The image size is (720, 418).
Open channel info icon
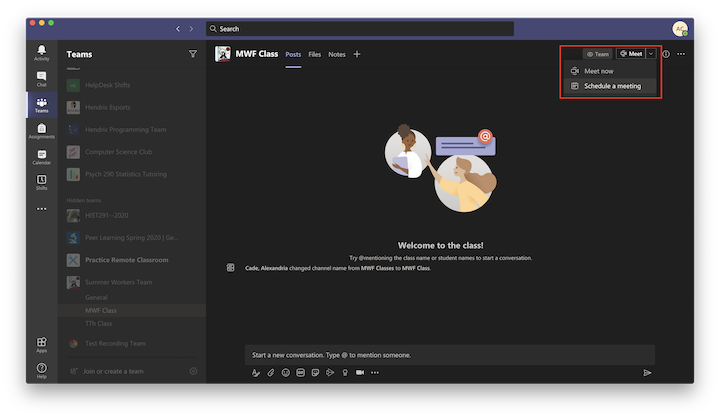pos(666,54)
